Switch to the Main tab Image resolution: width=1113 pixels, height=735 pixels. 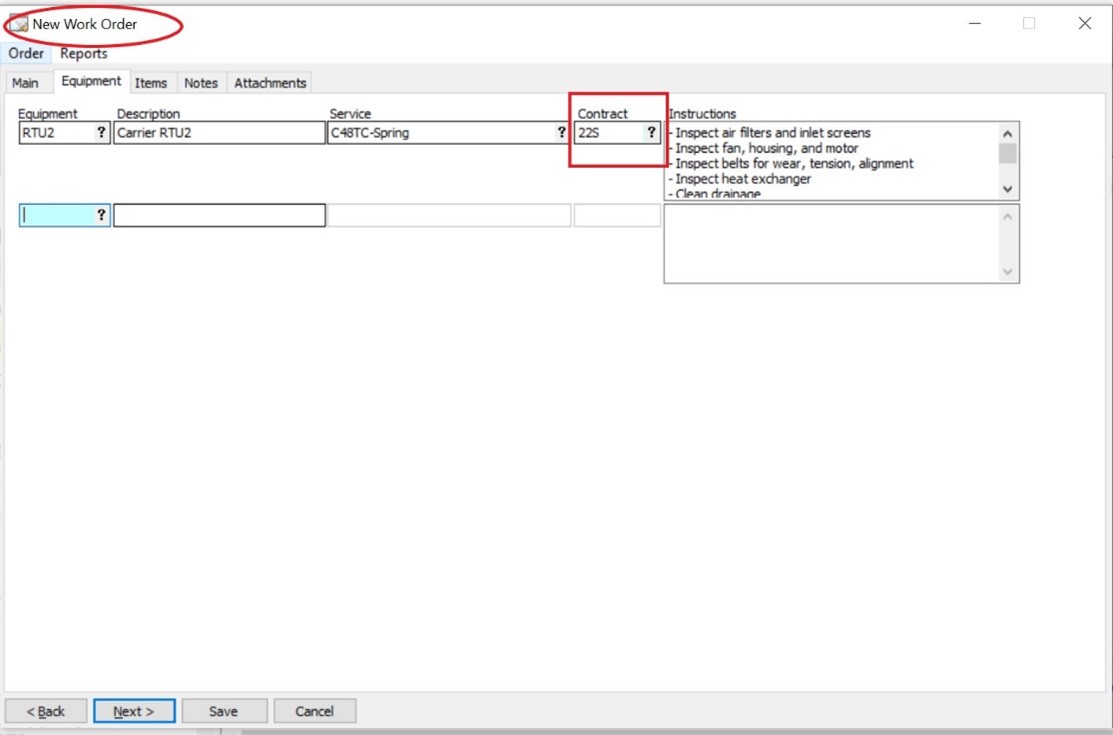click(25, 83)
